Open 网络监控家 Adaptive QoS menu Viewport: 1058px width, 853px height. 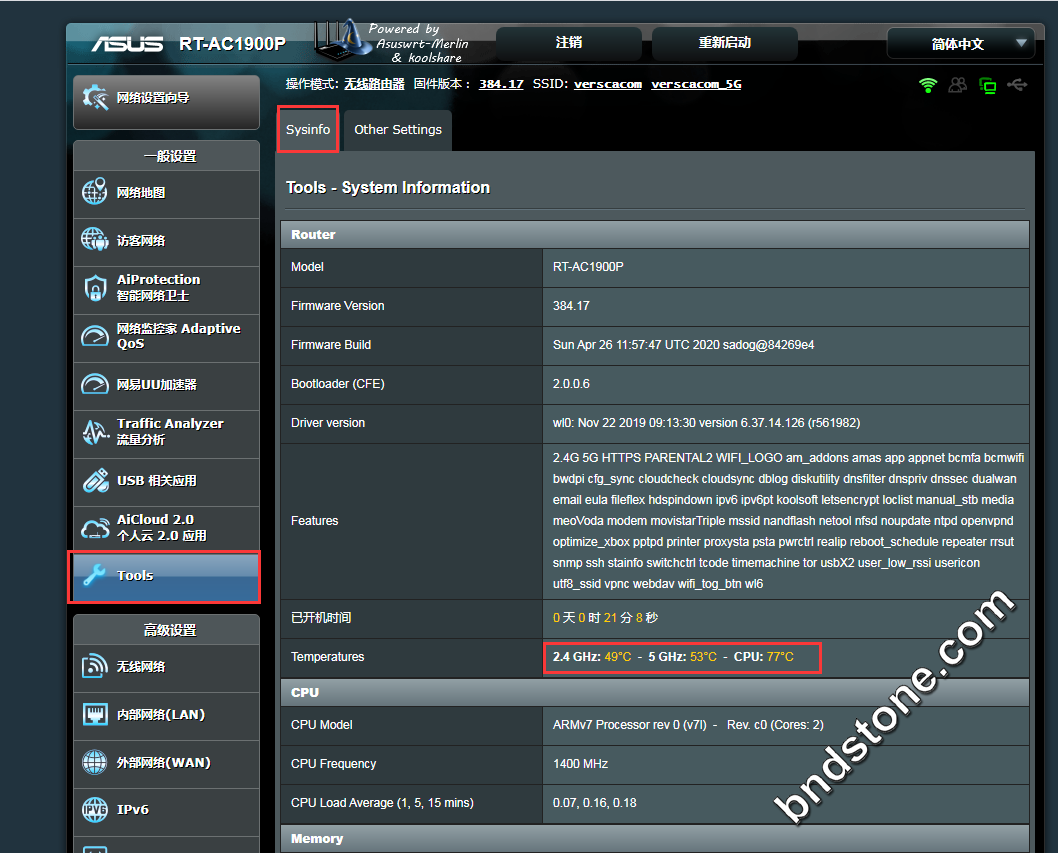[166, 337]
